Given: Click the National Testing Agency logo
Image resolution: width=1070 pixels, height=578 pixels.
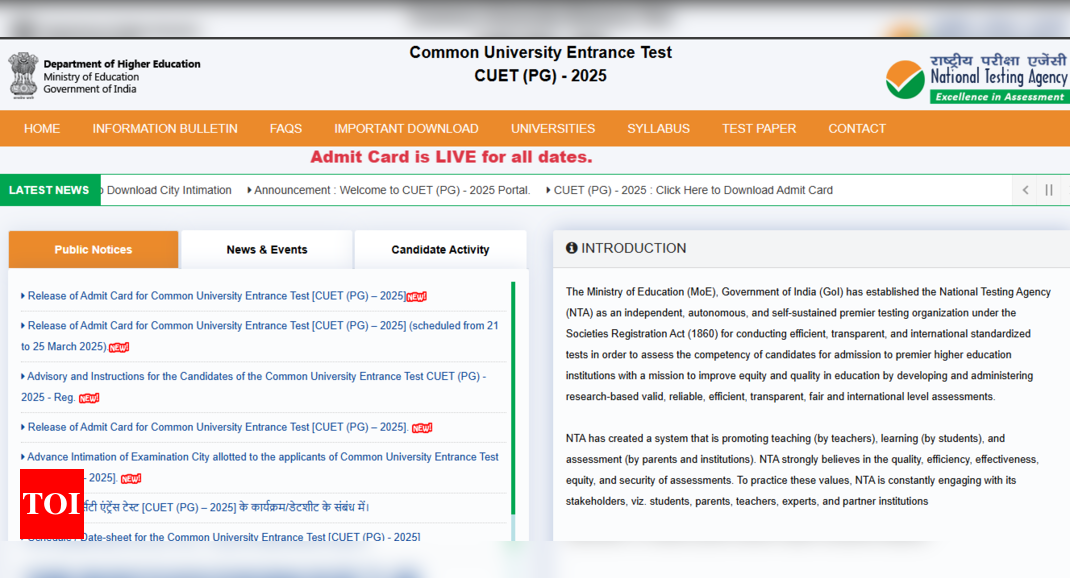Looking at the screenshot, I should click(977, 78).
